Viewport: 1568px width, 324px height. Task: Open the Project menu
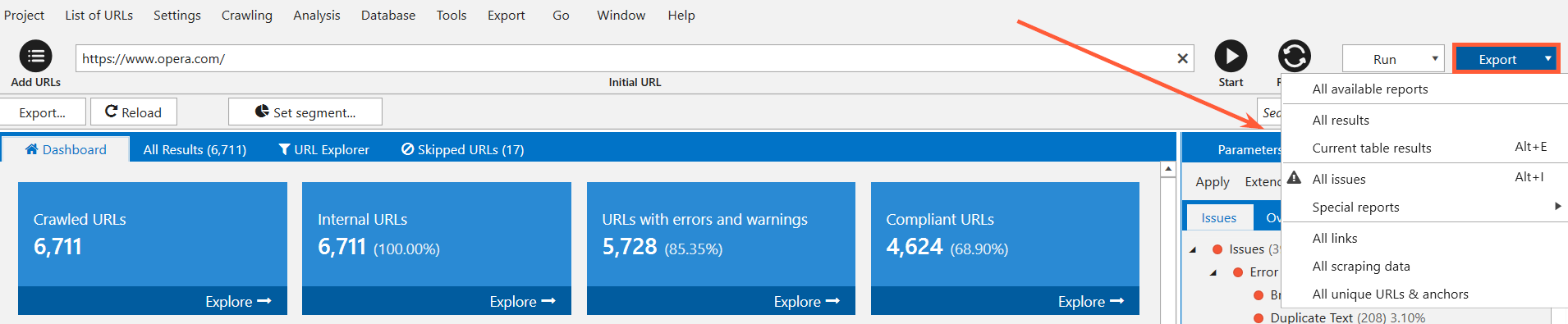(24, 15)
